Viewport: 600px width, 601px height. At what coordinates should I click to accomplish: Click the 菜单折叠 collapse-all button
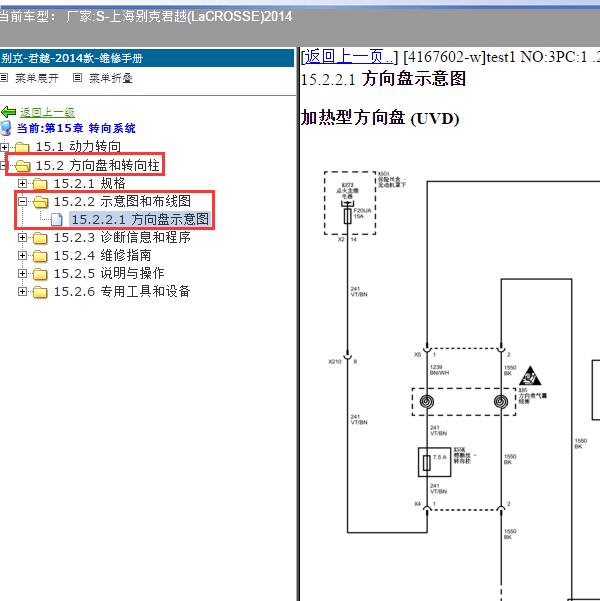(x=111, y=78)
